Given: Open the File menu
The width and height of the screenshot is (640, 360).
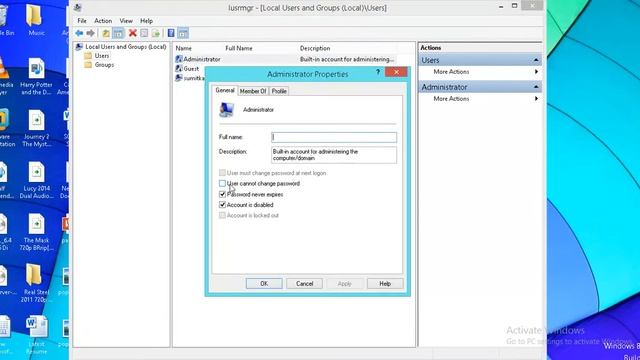Looking at the screenshot, I should tap(82, 20).
